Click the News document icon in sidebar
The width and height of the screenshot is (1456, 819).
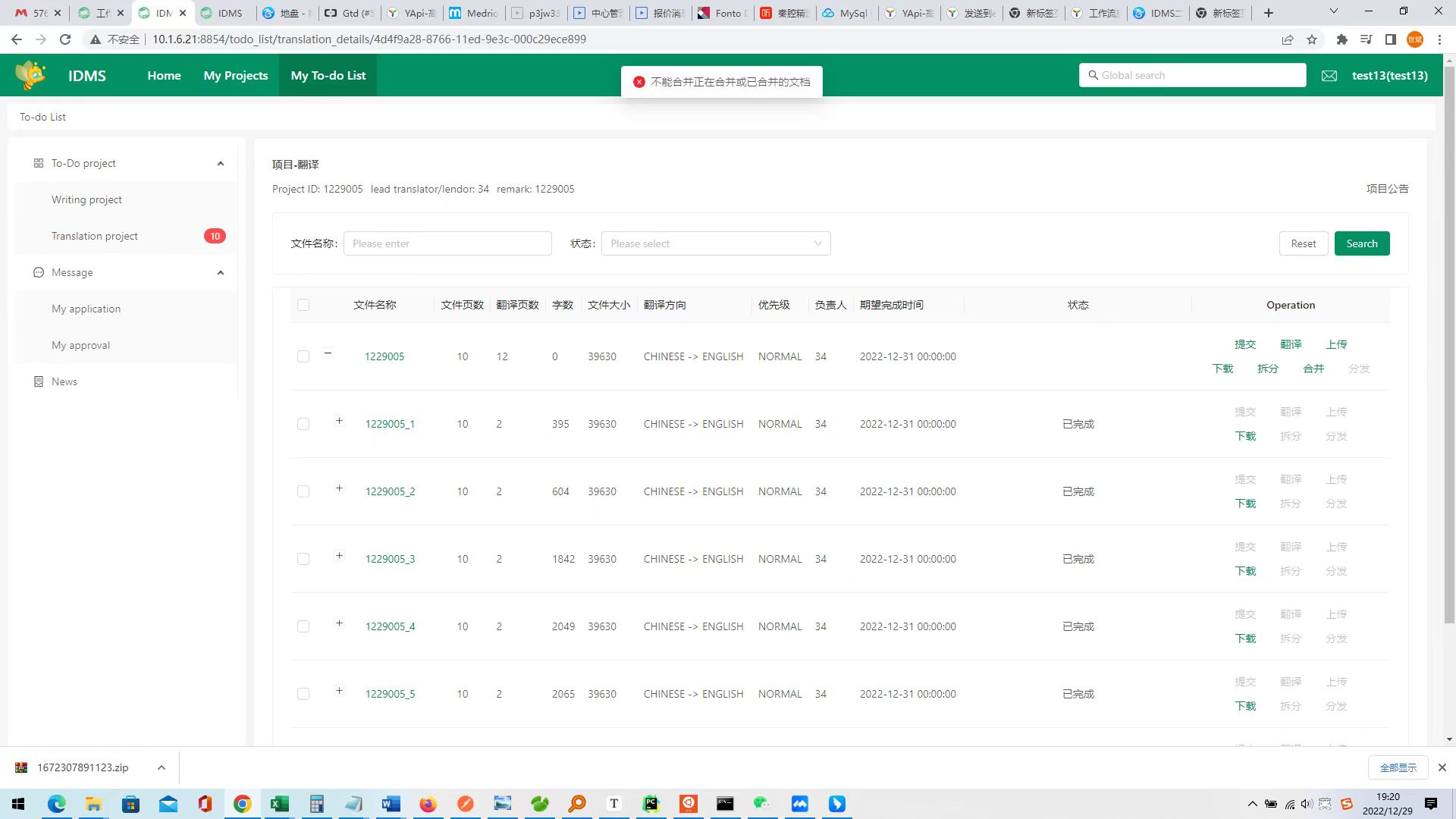(x=39, y=381)
